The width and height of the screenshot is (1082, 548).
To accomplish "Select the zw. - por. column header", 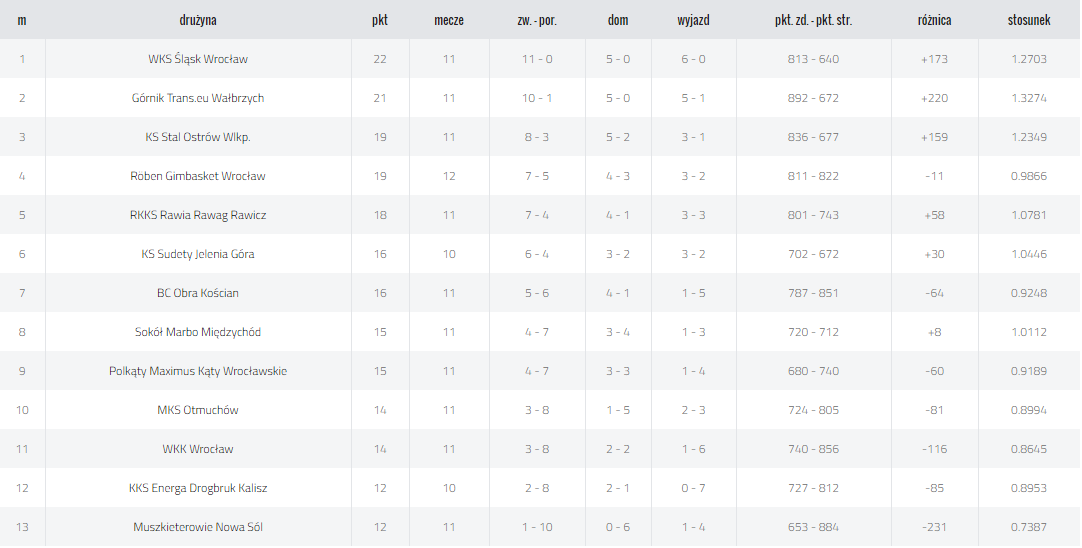I will pos(538,20).
